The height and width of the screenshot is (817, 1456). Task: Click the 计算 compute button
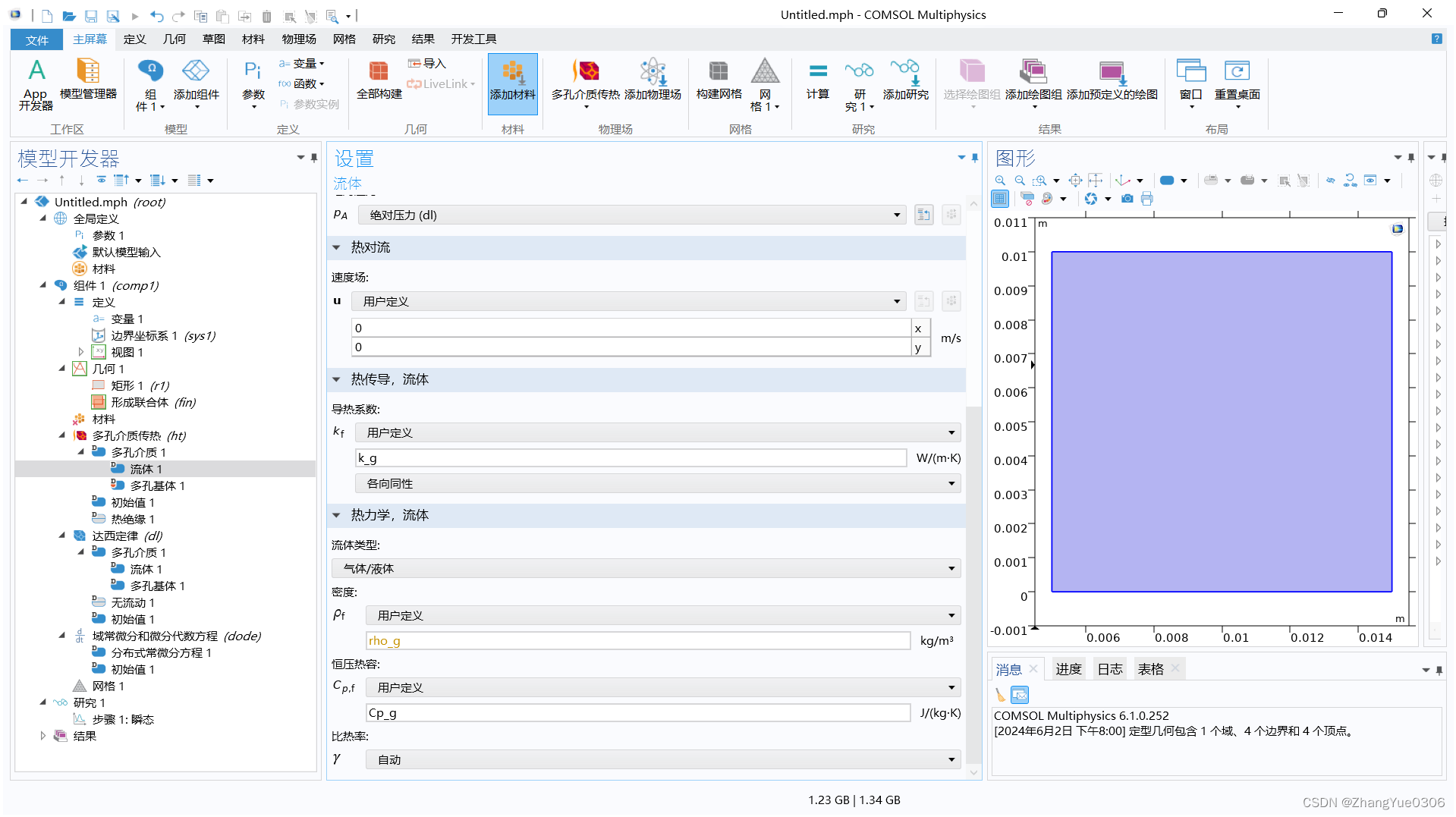pyautogui.click(x=817, y=79)
